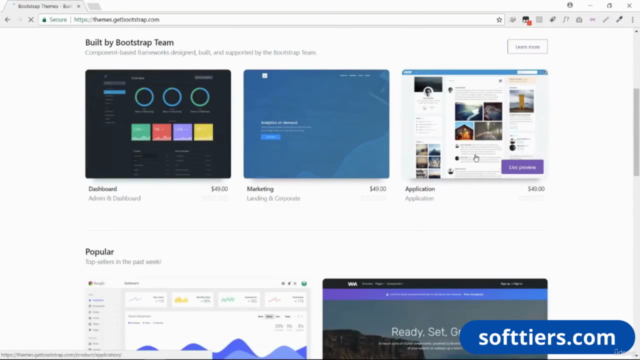Viewport: 640px width, 360px height.
Task: Open the 'Ready, Set, Go' theme thumbnail
Action: point(435,319)
